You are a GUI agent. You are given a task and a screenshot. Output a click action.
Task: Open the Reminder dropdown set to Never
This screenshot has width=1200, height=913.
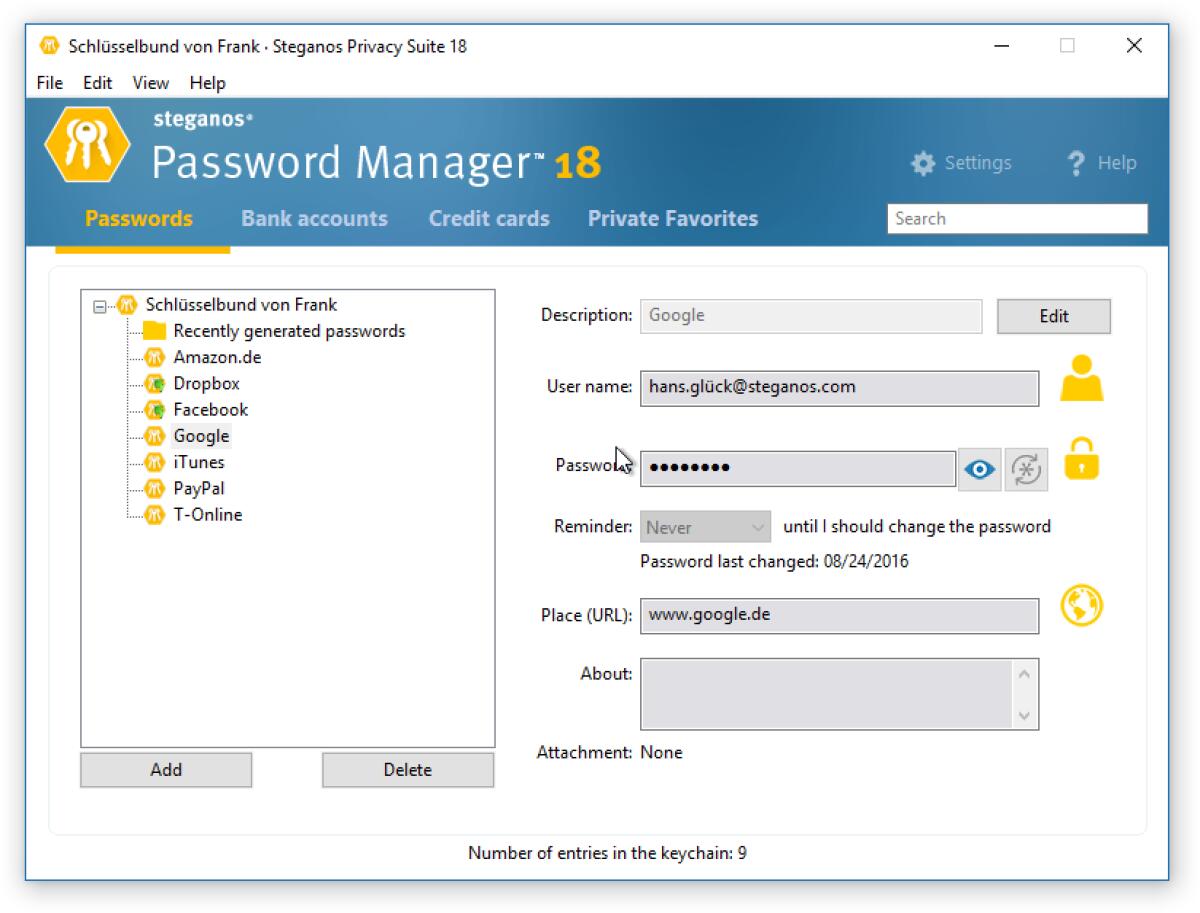click(704, 527)
